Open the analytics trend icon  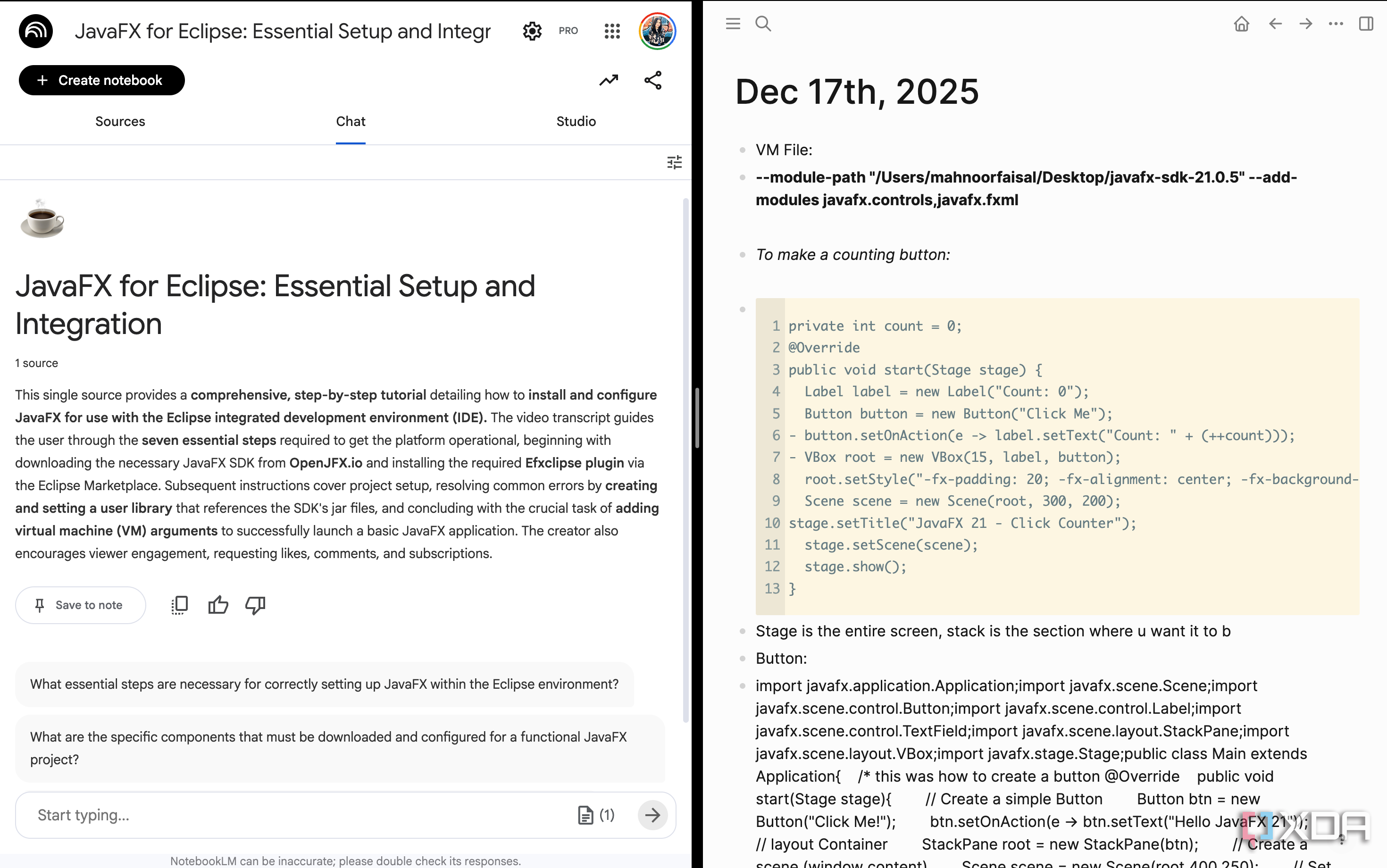click(609, 80)
